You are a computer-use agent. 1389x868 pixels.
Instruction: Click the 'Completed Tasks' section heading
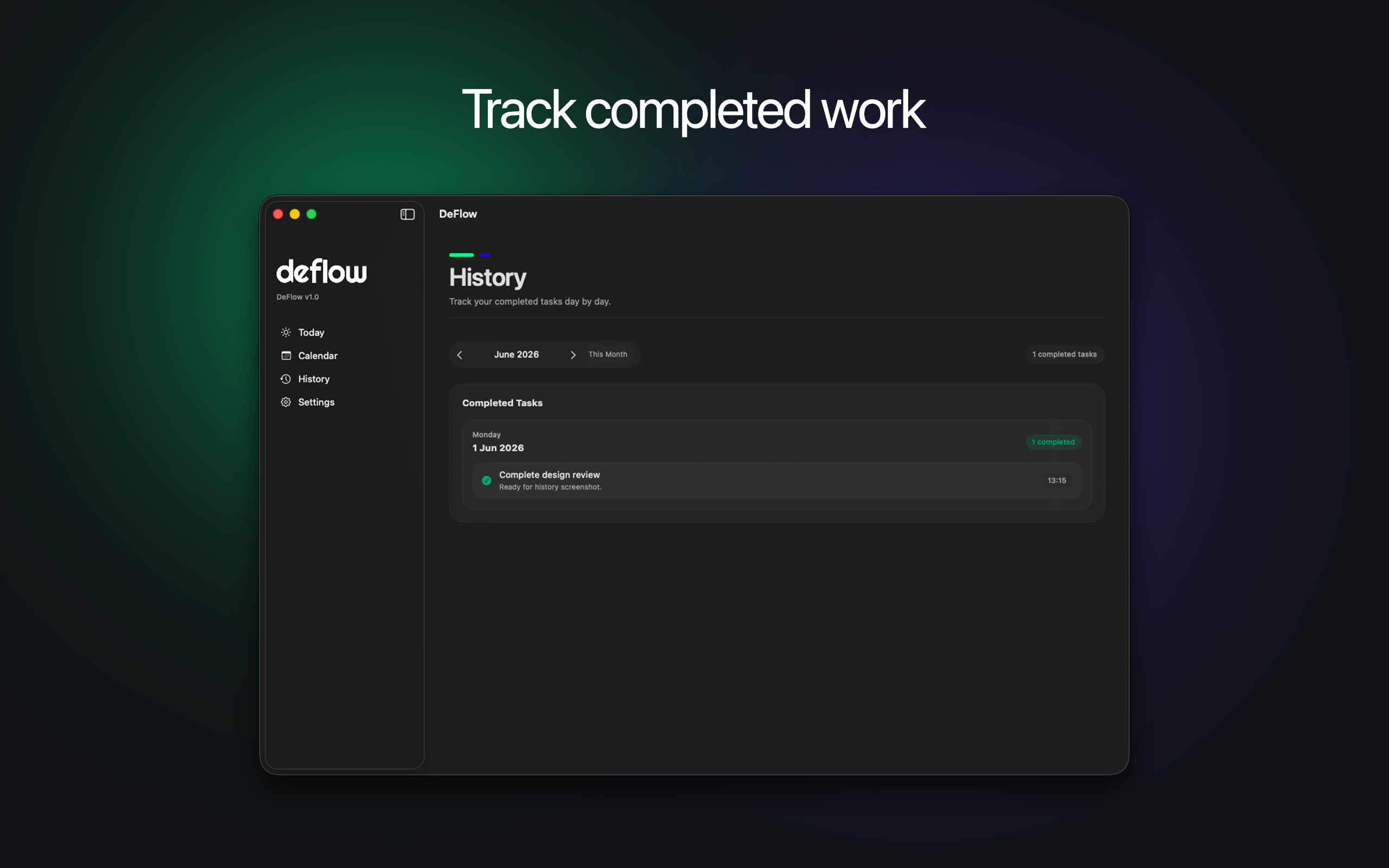pyautogui.click(x=502, y=403)
